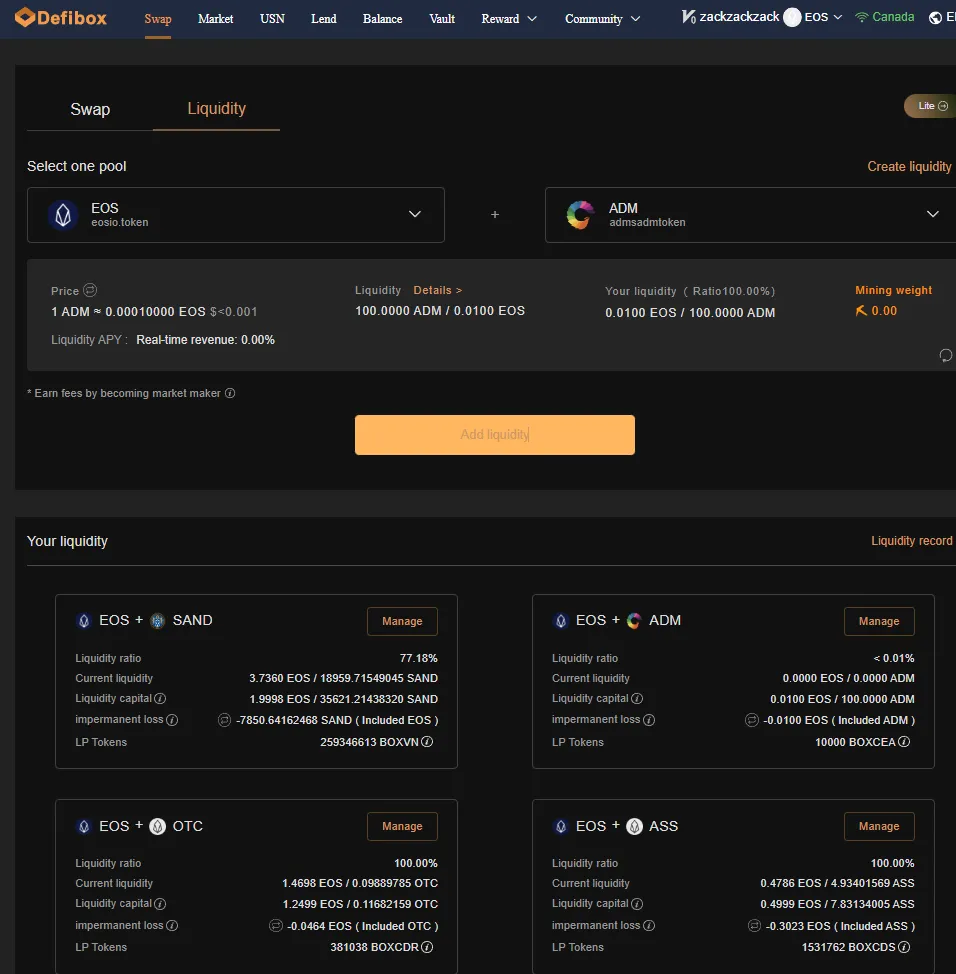Image resolution: width=956 pixels, height=974 pixels.
Task: Switch impermanent loss currency in SAND card
Action: click(224, 720)
